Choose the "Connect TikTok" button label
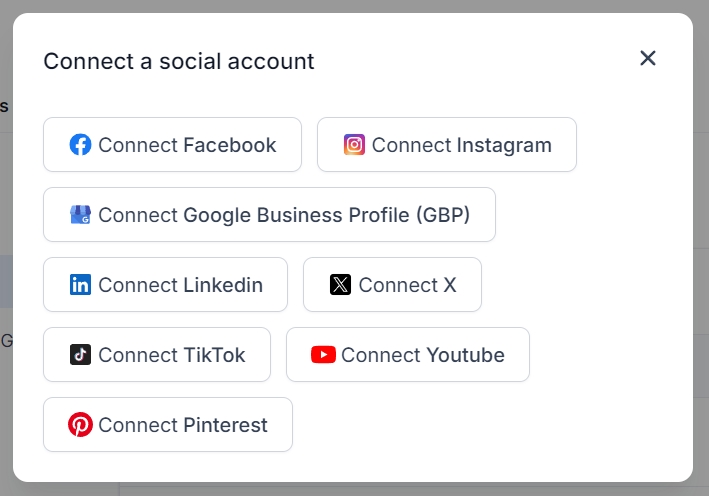709x496 pixels. [171, 355]
